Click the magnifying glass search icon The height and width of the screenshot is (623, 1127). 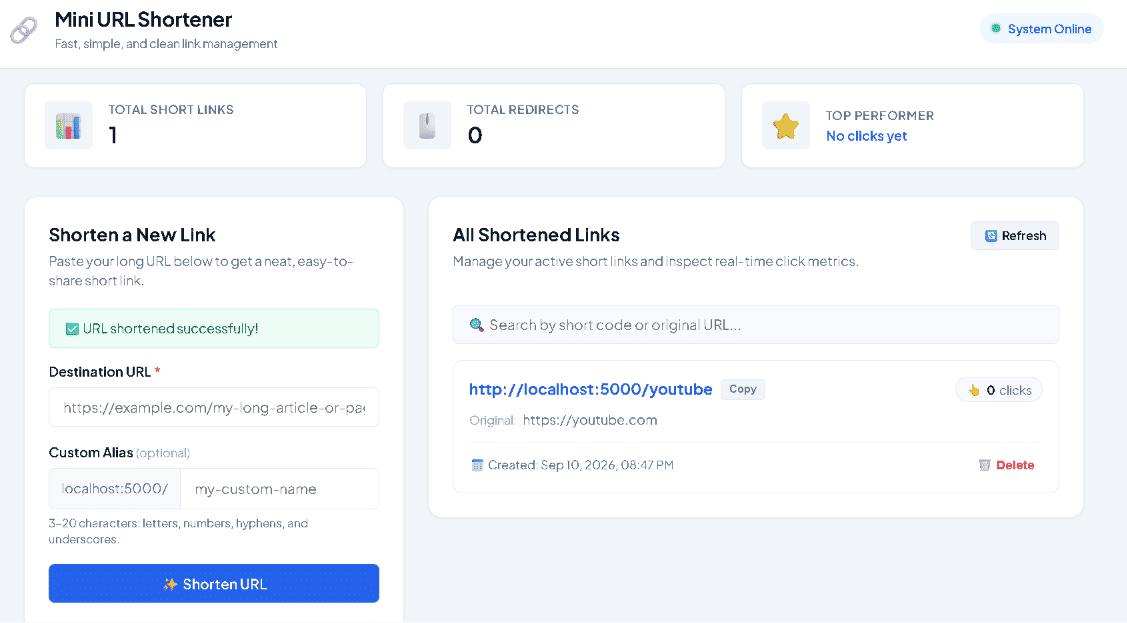(x=476, y=325)
